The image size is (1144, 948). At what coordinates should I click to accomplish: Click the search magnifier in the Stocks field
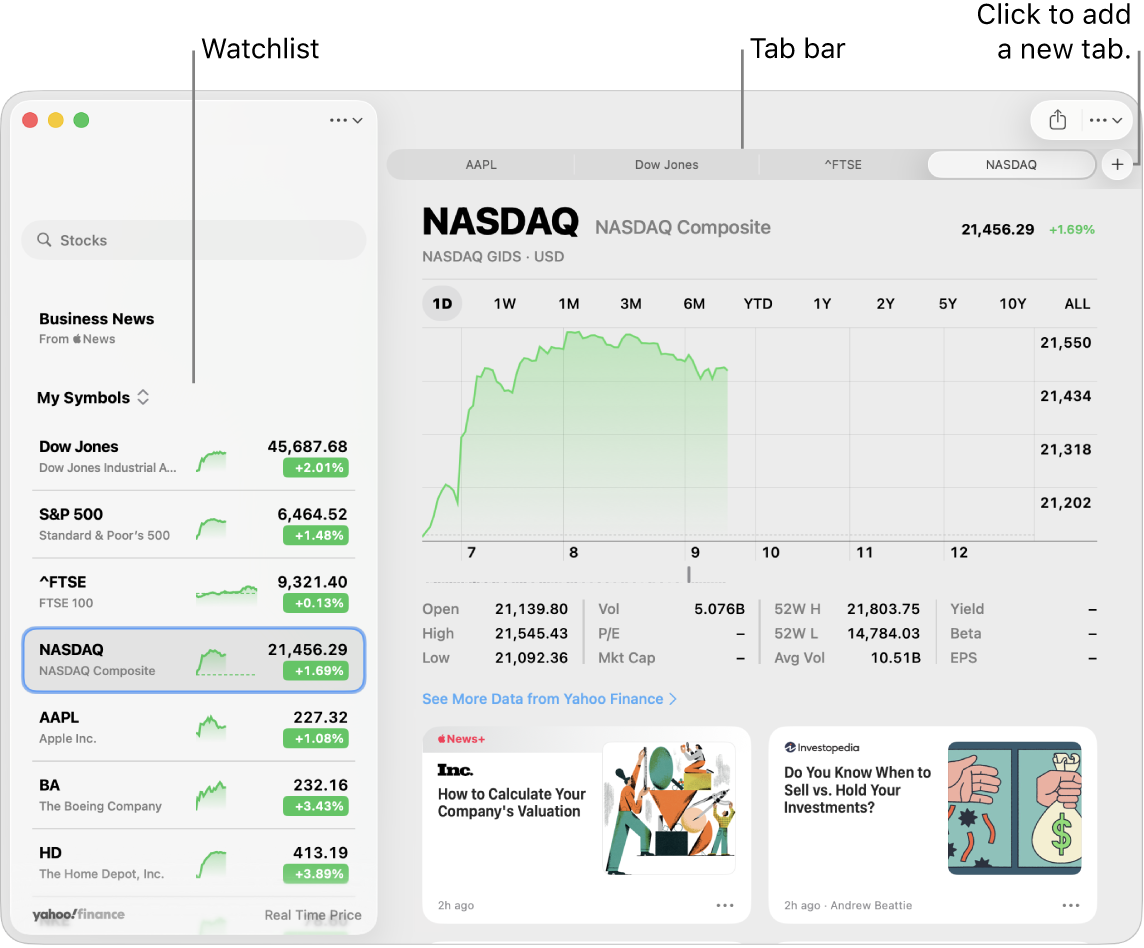(44, 240)
